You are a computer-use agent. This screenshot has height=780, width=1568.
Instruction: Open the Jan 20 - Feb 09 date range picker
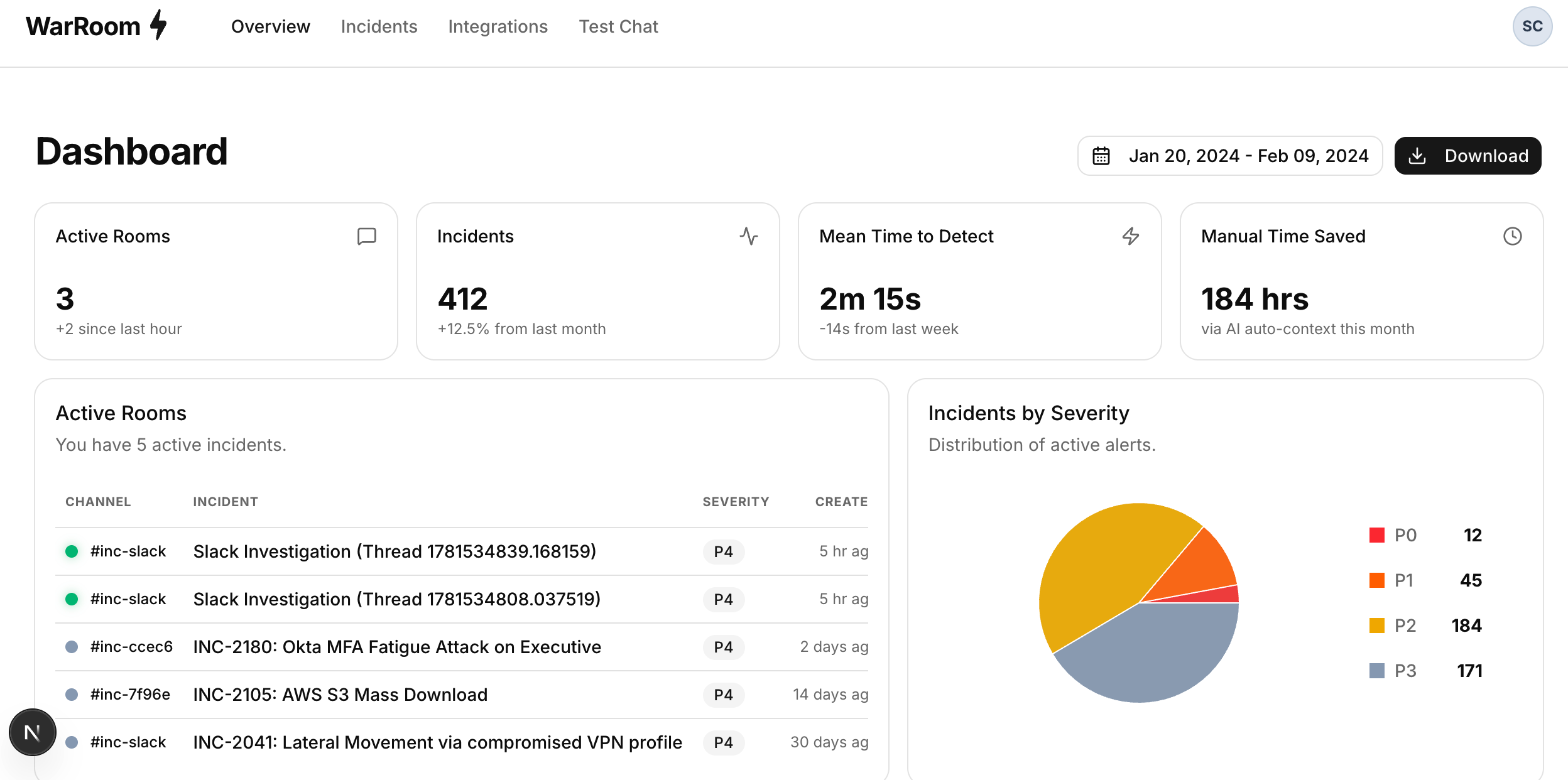click(x=1230, y=156)
